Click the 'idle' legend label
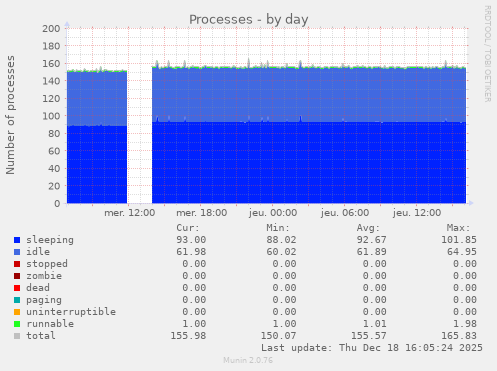 pyautogui.click(x=38, y=252)
